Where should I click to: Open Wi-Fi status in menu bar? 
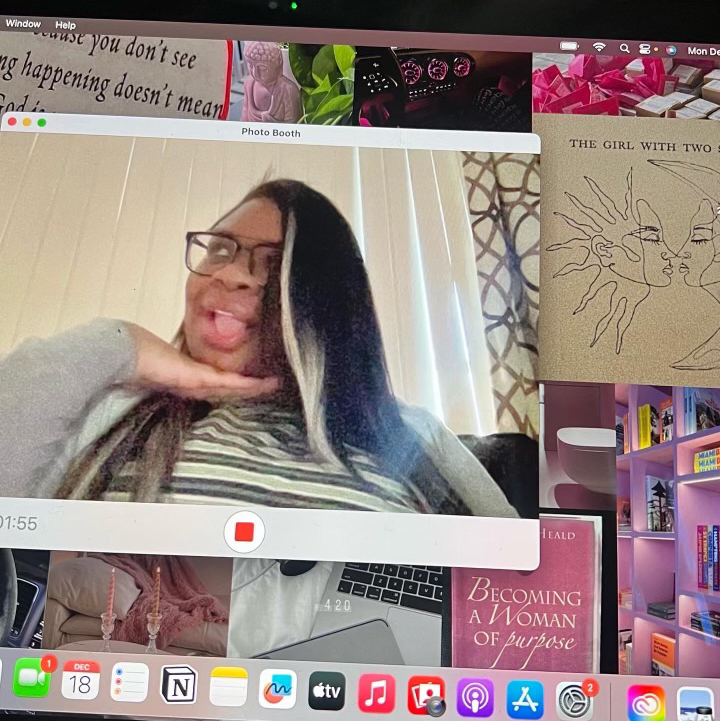tap(599, 47)
